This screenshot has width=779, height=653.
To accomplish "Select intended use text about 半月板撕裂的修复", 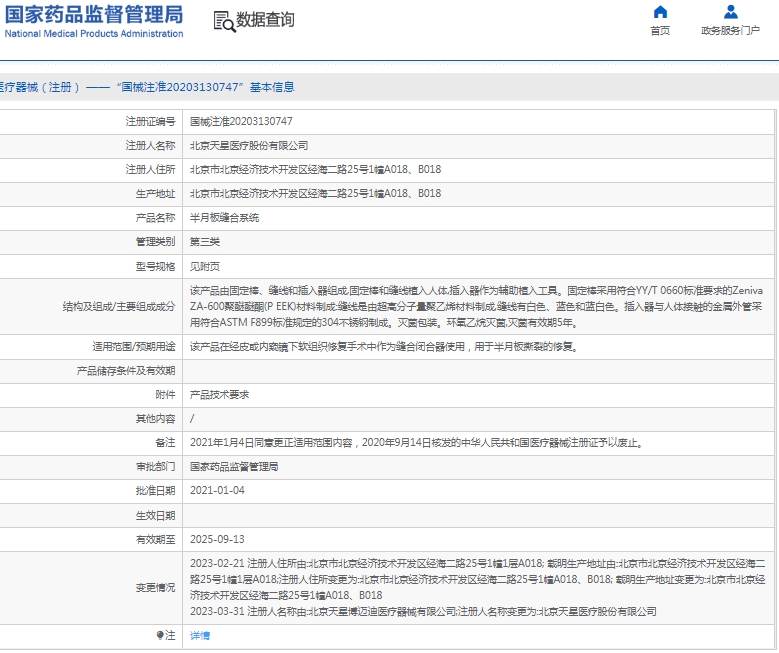I will [x=384, y=347].
